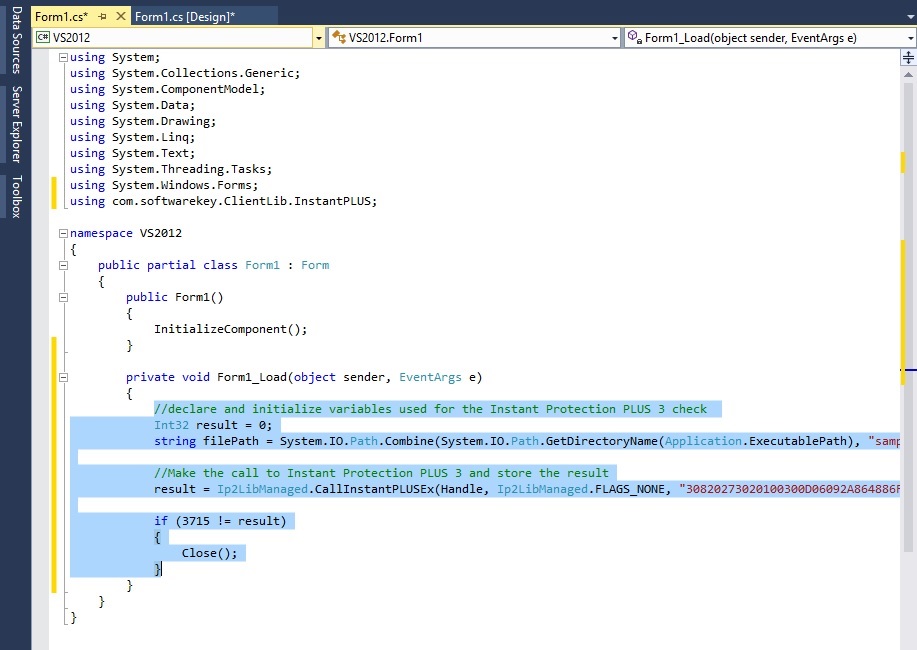The image size is (917, 650).
Task: Click 'using System.Windows.Forms;' line
Action: point(164,185)
